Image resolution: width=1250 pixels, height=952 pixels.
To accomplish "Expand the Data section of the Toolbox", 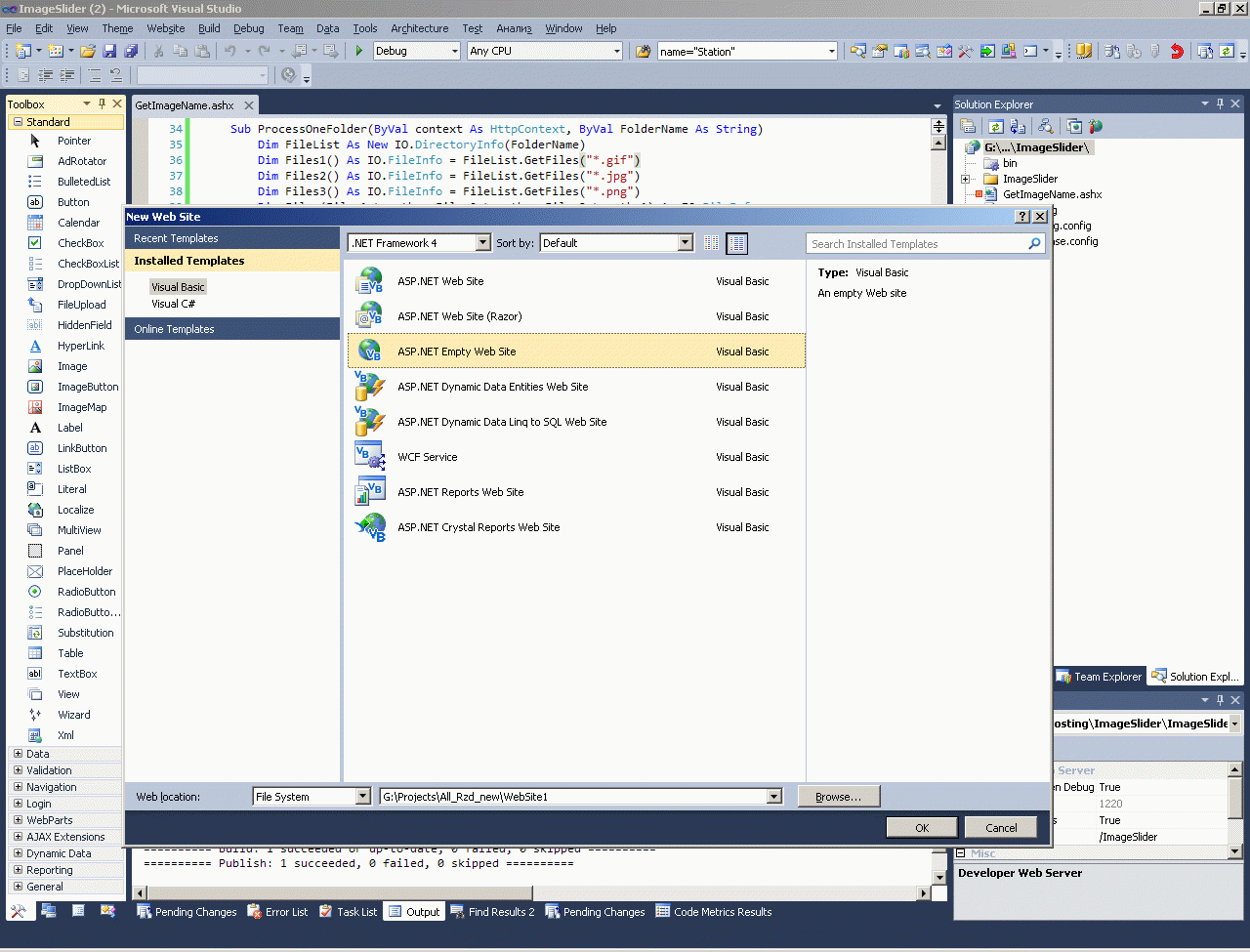I will coord(18,754).
